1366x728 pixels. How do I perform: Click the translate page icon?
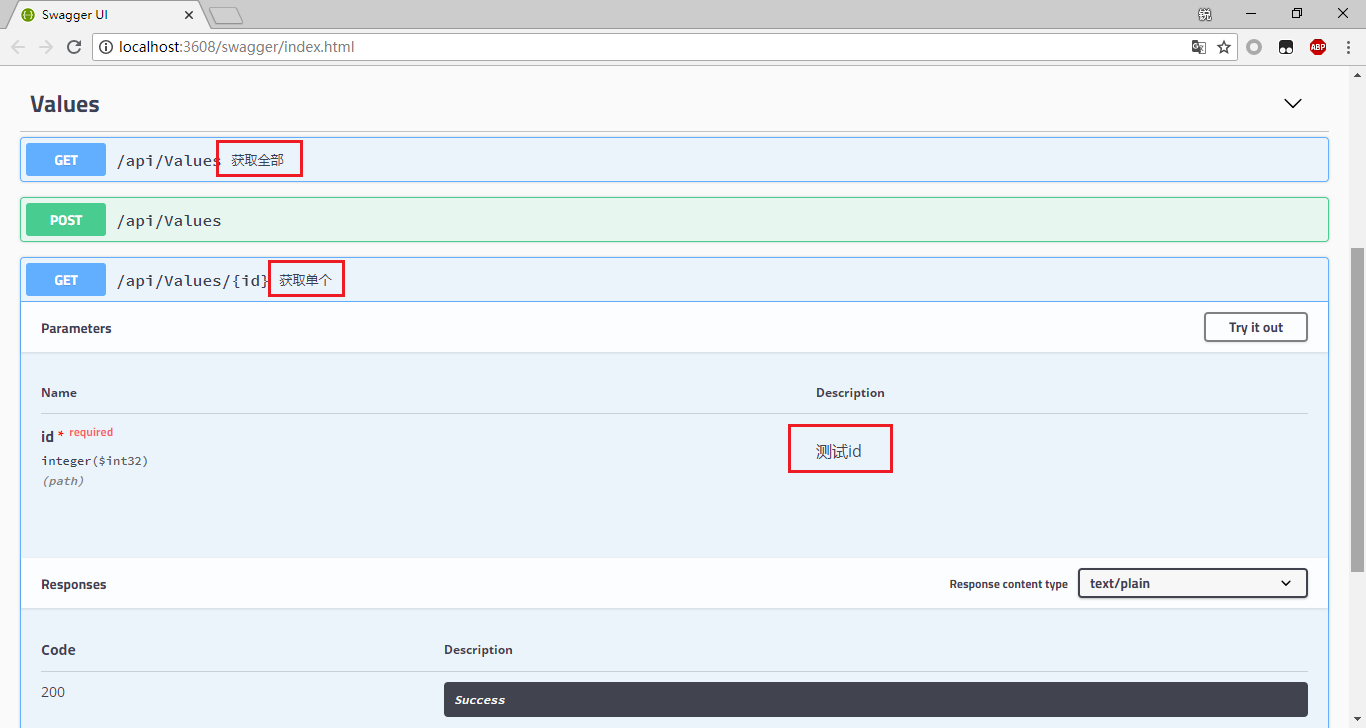click(1199, 47)
